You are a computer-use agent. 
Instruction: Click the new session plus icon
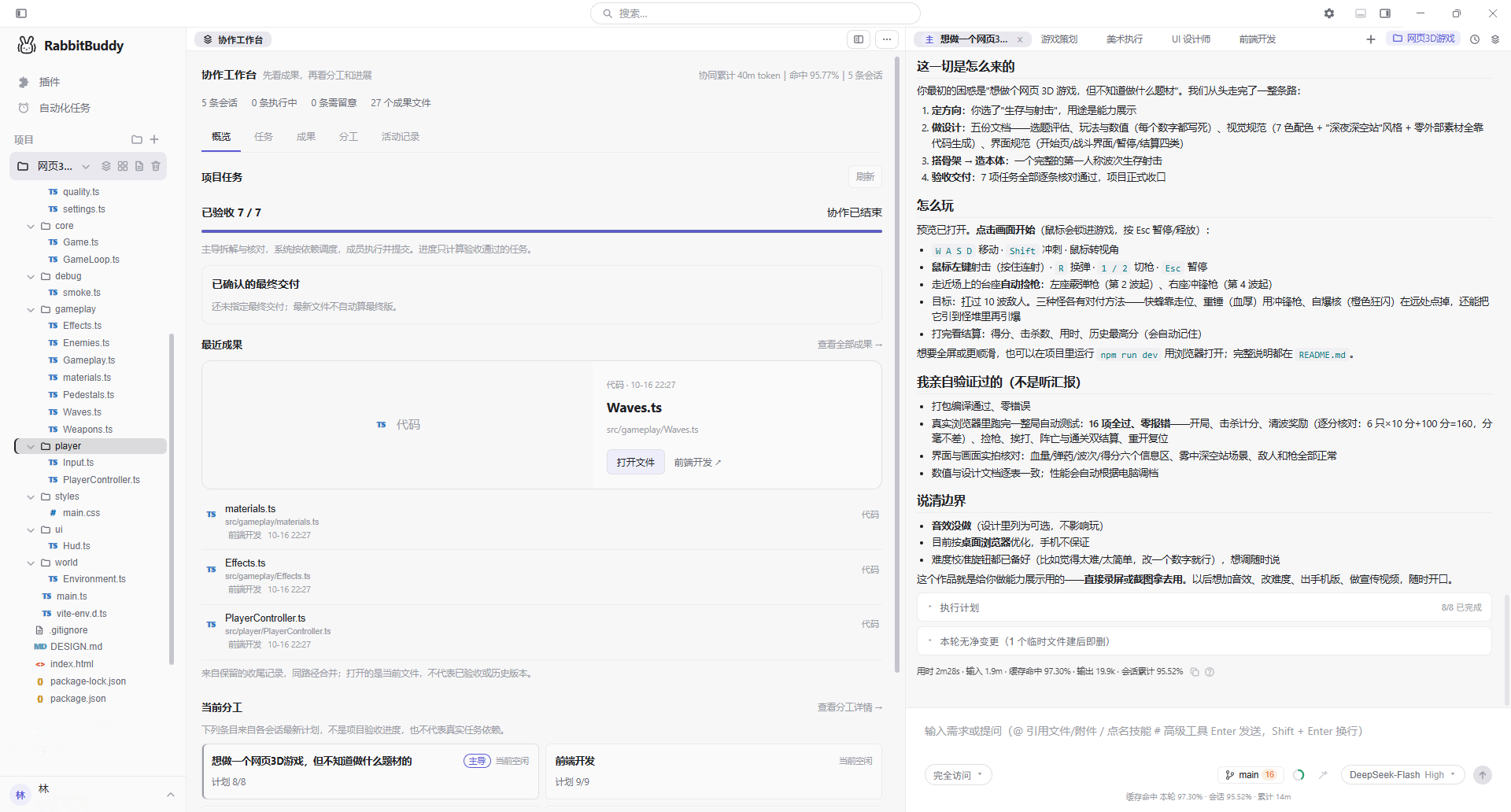(x=1371, y=39)
